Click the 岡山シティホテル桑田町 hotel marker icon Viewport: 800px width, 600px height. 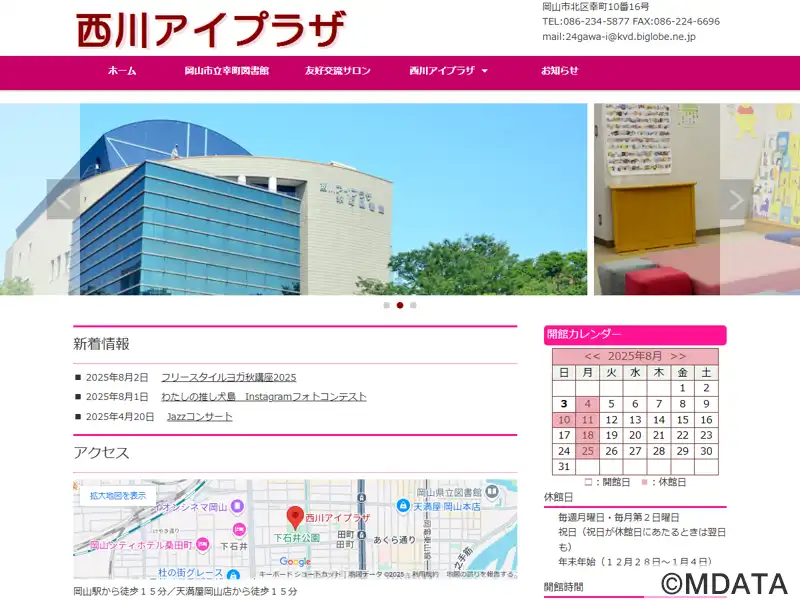point(203,545)
